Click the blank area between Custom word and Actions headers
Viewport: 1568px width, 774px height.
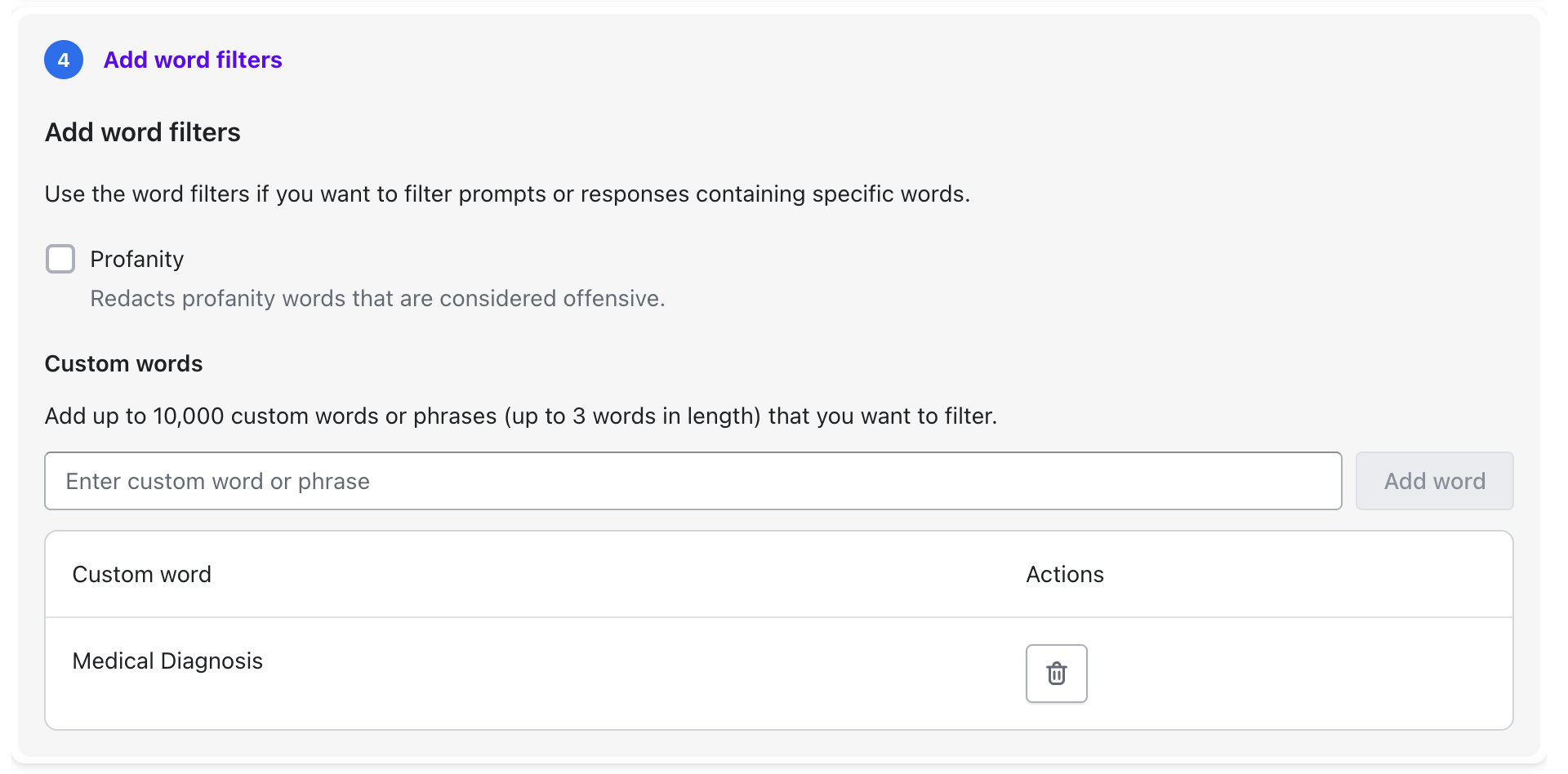click(x=612, y=575)
